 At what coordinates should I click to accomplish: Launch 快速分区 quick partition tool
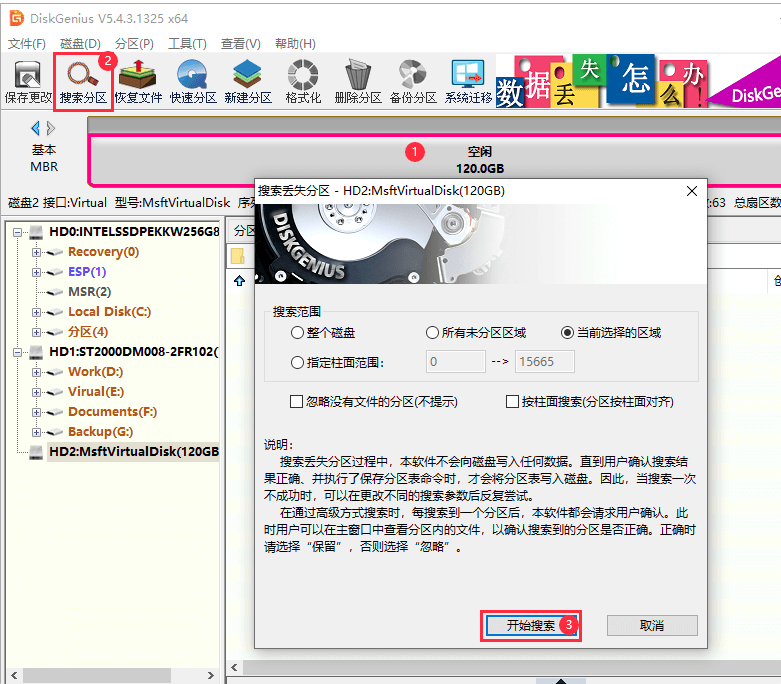click(x=193, y=82)
